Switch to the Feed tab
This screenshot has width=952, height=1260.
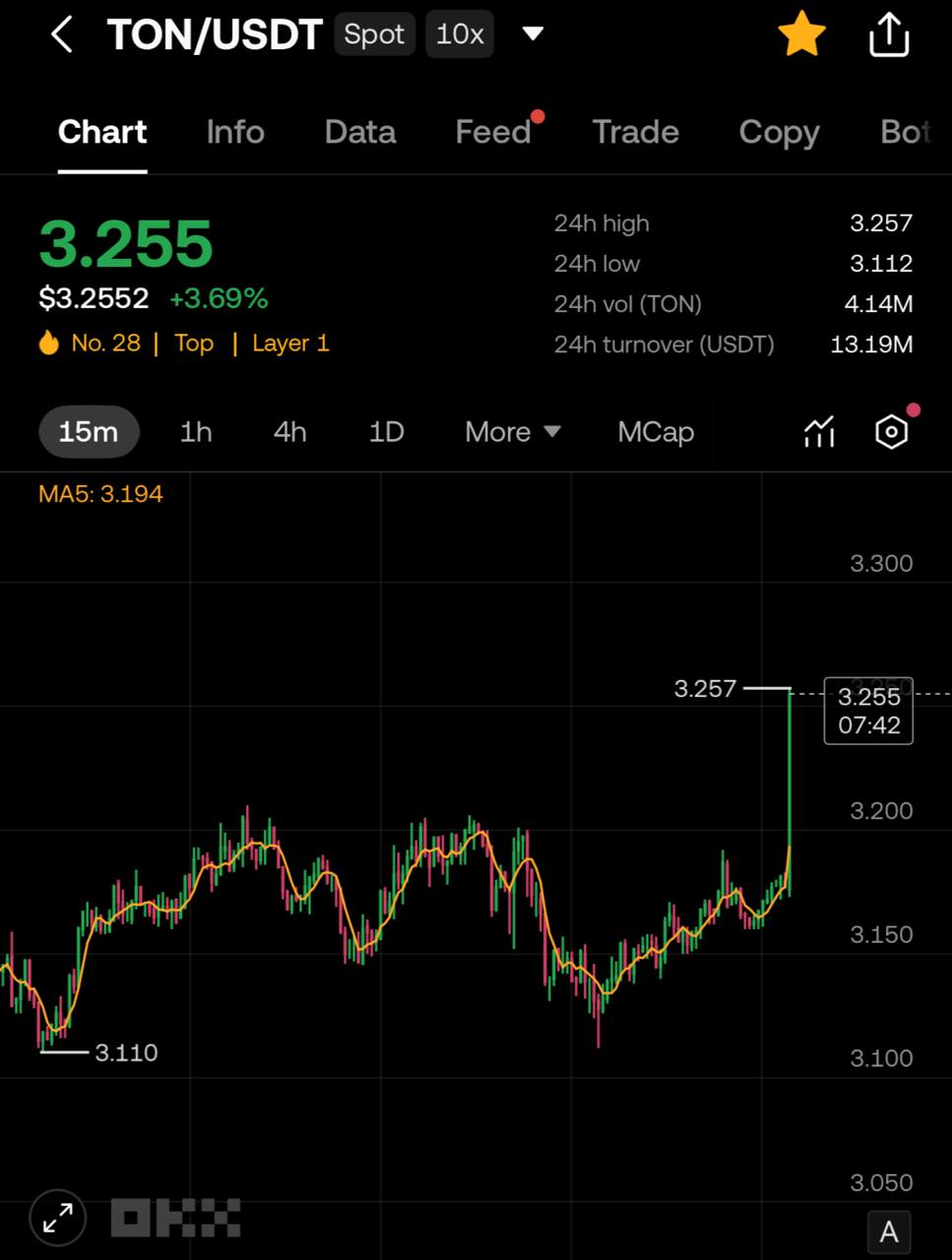click(493, 132)
